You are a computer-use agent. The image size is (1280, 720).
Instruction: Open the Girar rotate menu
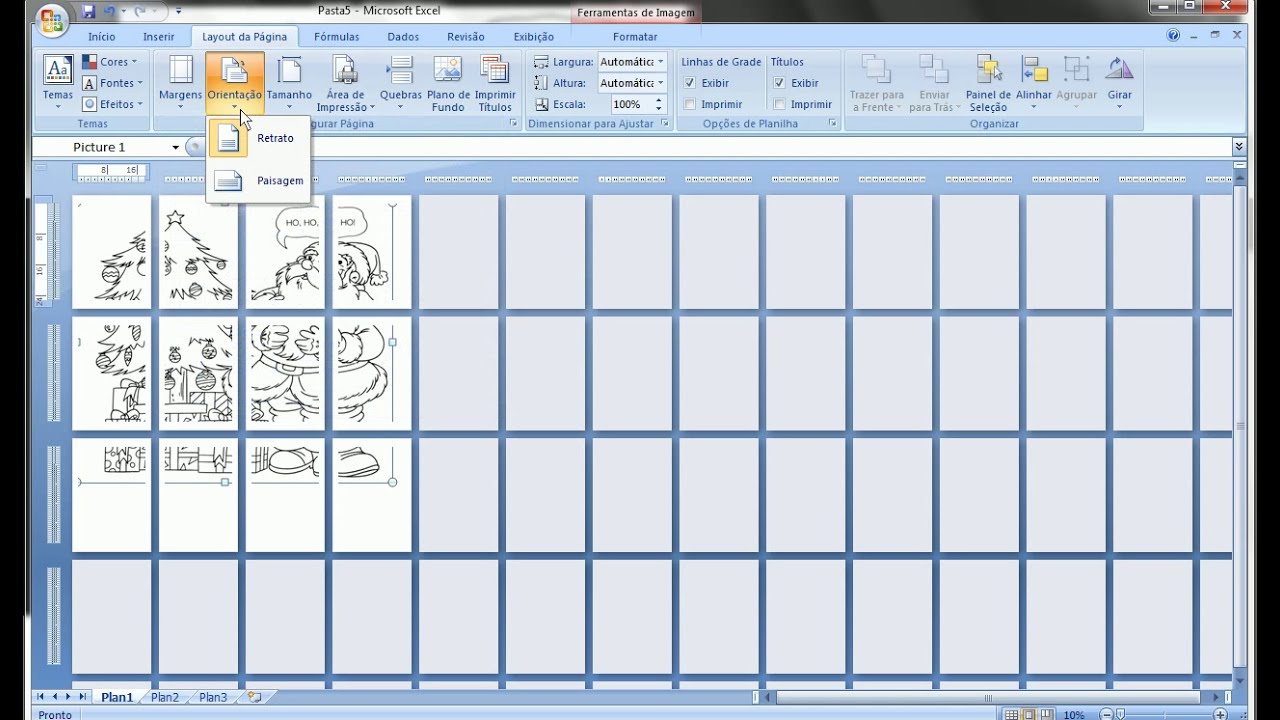pos(1119,83)
